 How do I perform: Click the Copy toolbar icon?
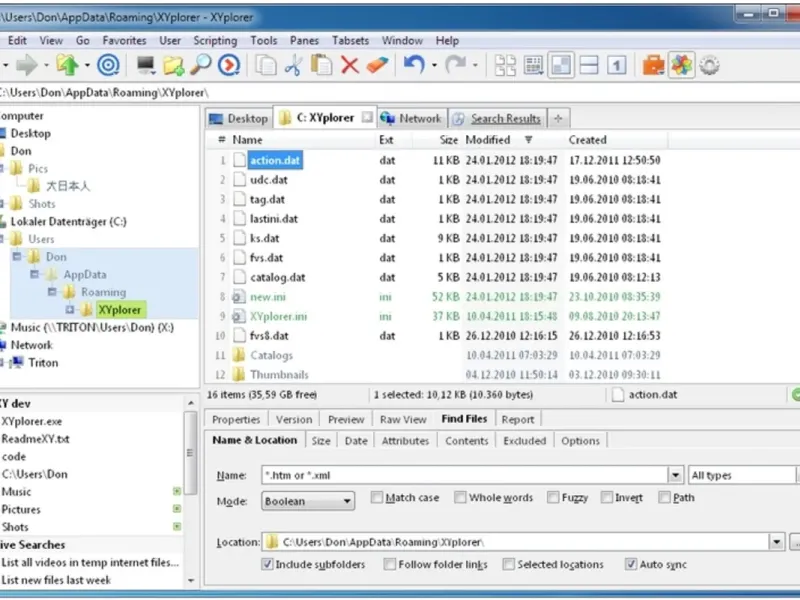(266, 65)
